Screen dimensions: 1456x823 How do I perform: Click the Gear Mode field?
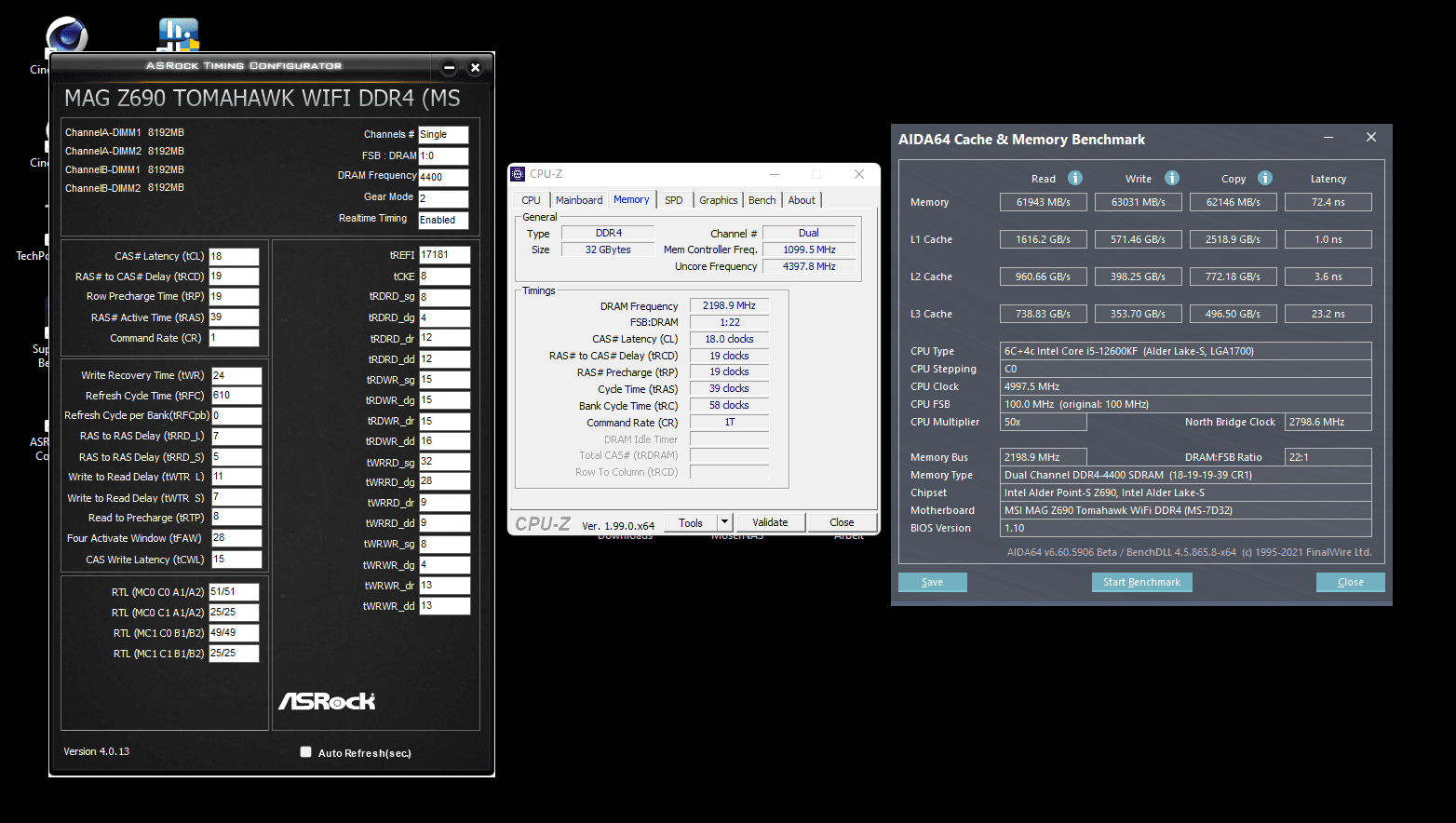pos(443,198)
